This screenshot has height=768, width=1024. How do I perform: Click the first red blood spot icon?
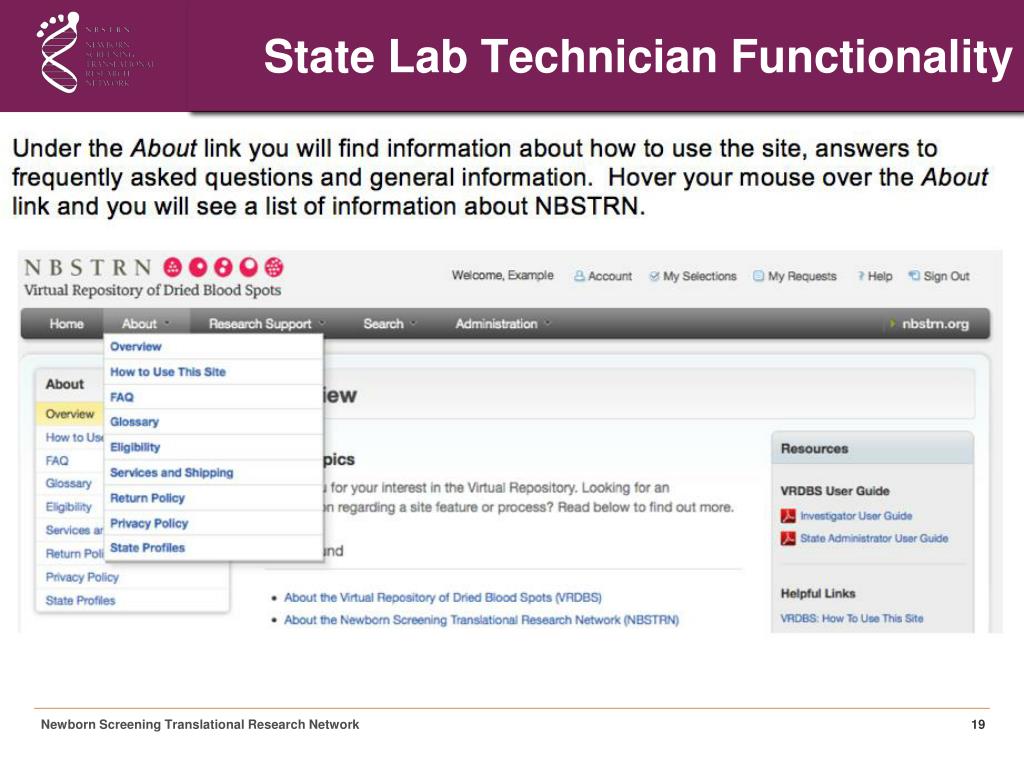click(x=172, y=267)
